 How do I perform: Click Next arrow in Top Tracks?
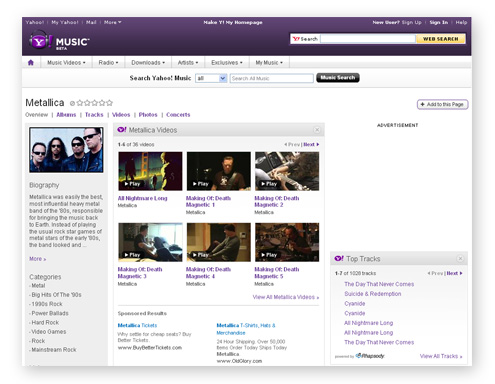click(x=454, y=273)
